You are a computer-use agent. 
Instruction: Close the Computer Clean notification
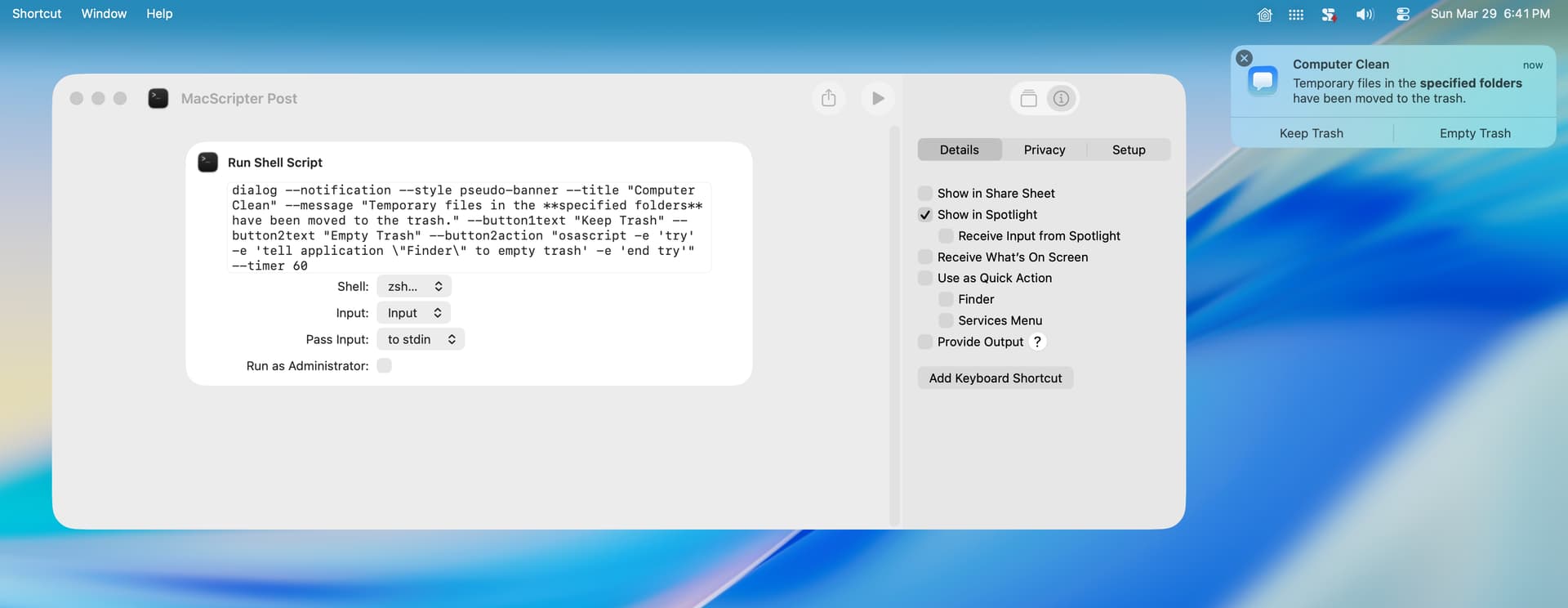(1244, 58)
